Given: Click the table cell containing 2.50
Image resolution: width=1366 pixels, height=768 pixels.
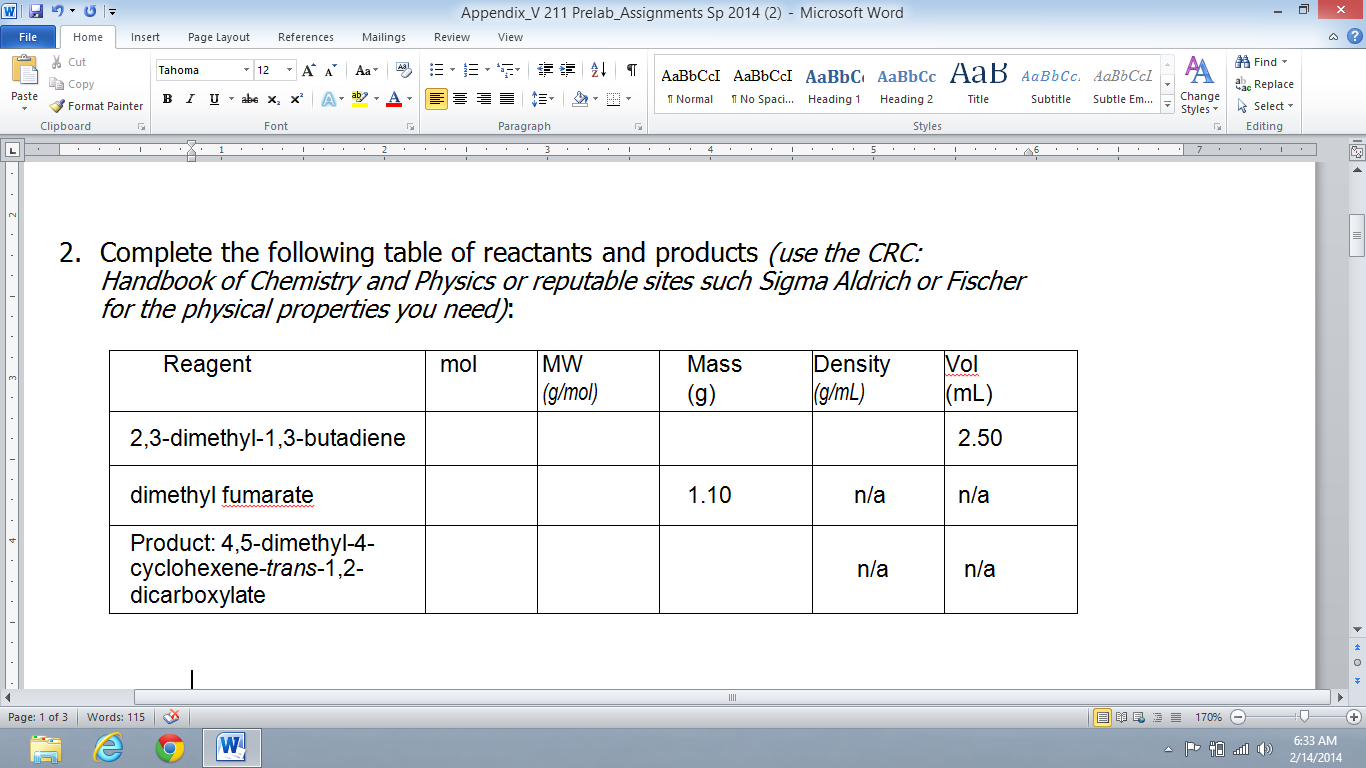Looking at the screenshot, I should pos(1009,439).
